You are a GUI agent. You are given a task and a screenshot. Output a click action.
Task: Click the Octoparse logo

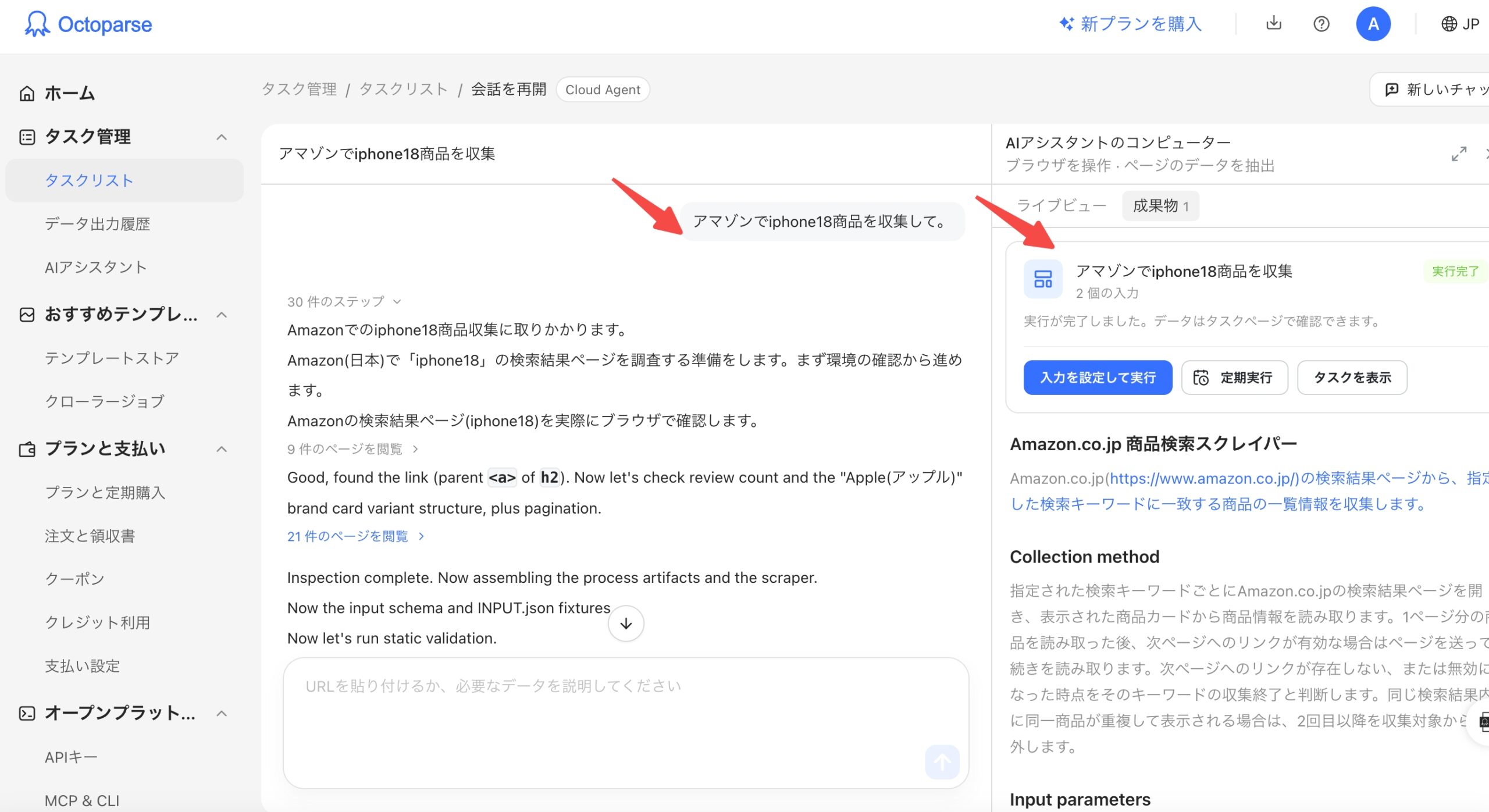pos(88,24)
